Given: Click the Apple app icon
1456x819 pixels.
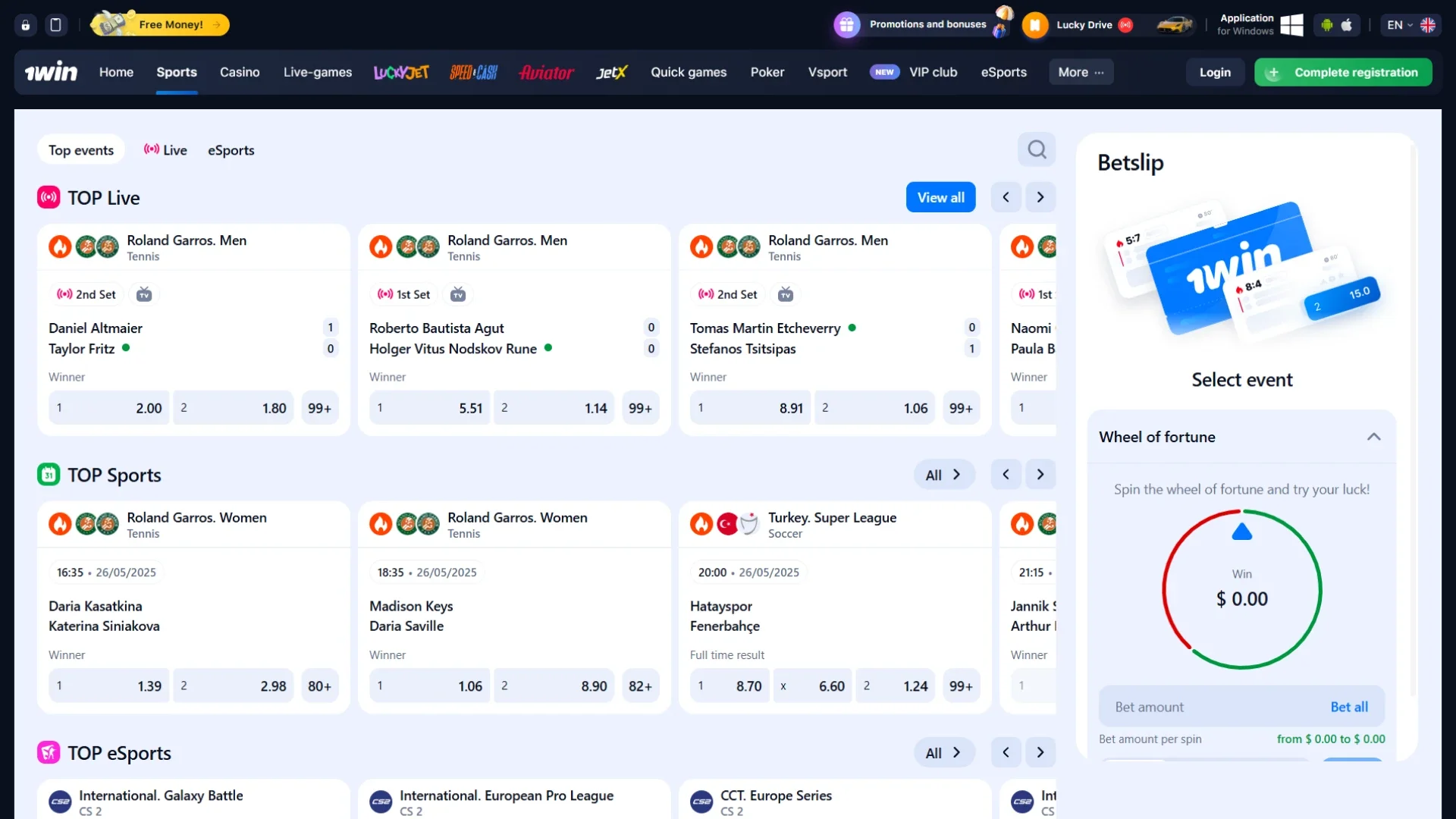Looking at the screenshot, I should pyautogui.click(x=1347, y=25).
